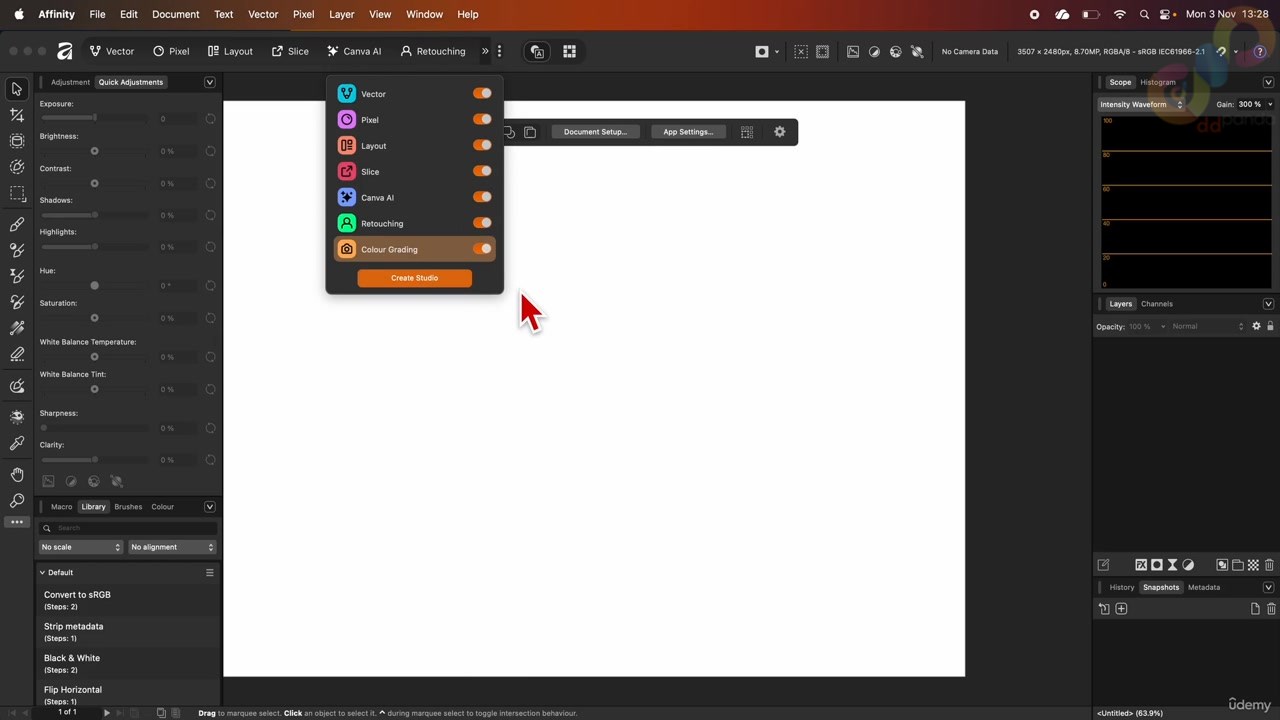
Task: Toggle the Colour Grading studio switch
Action: (x=483, y=249)
